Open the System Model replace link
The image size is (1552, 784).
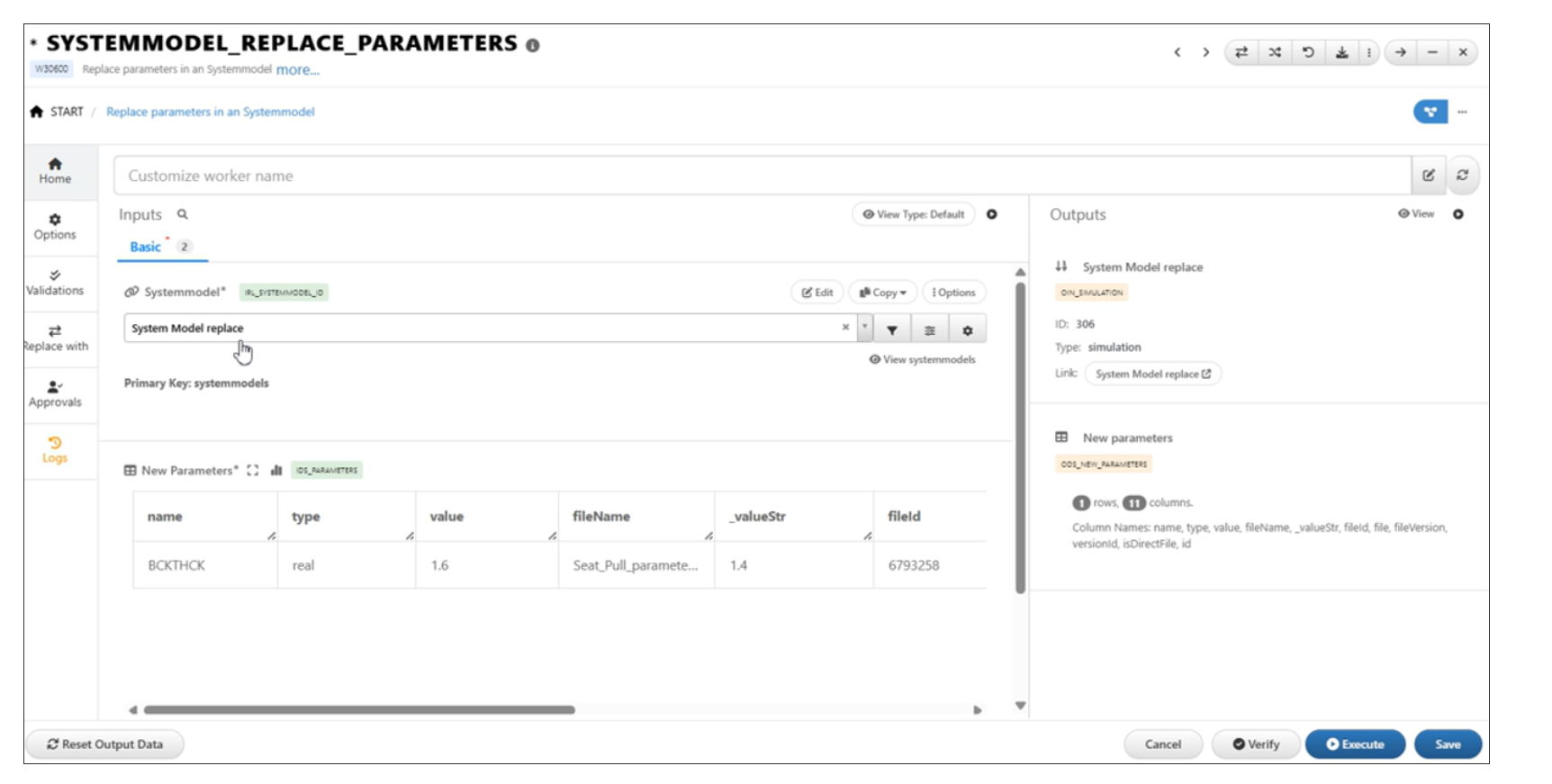1152,374
